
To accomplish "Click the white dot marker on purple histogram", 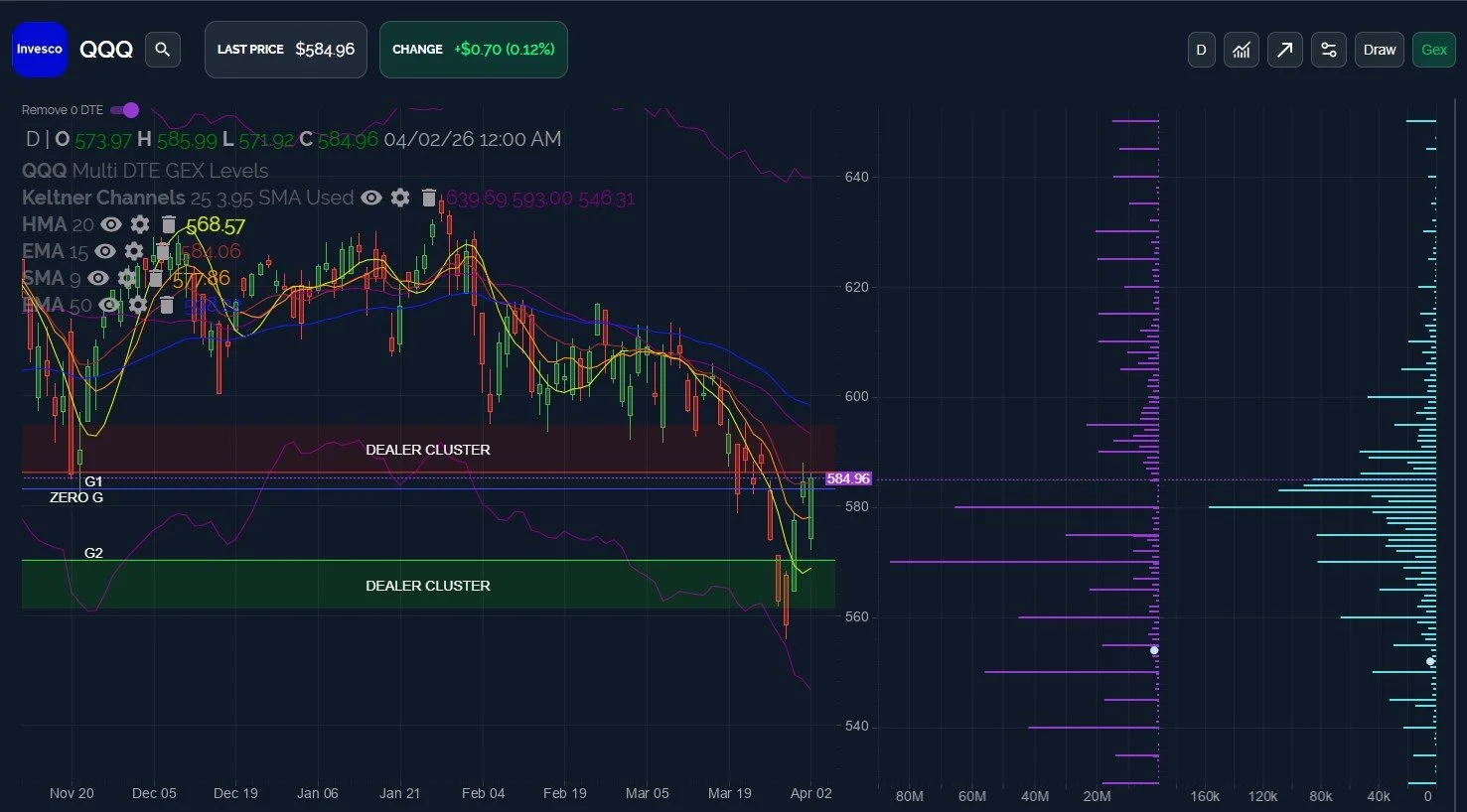I will click(x=1154, y=650).
